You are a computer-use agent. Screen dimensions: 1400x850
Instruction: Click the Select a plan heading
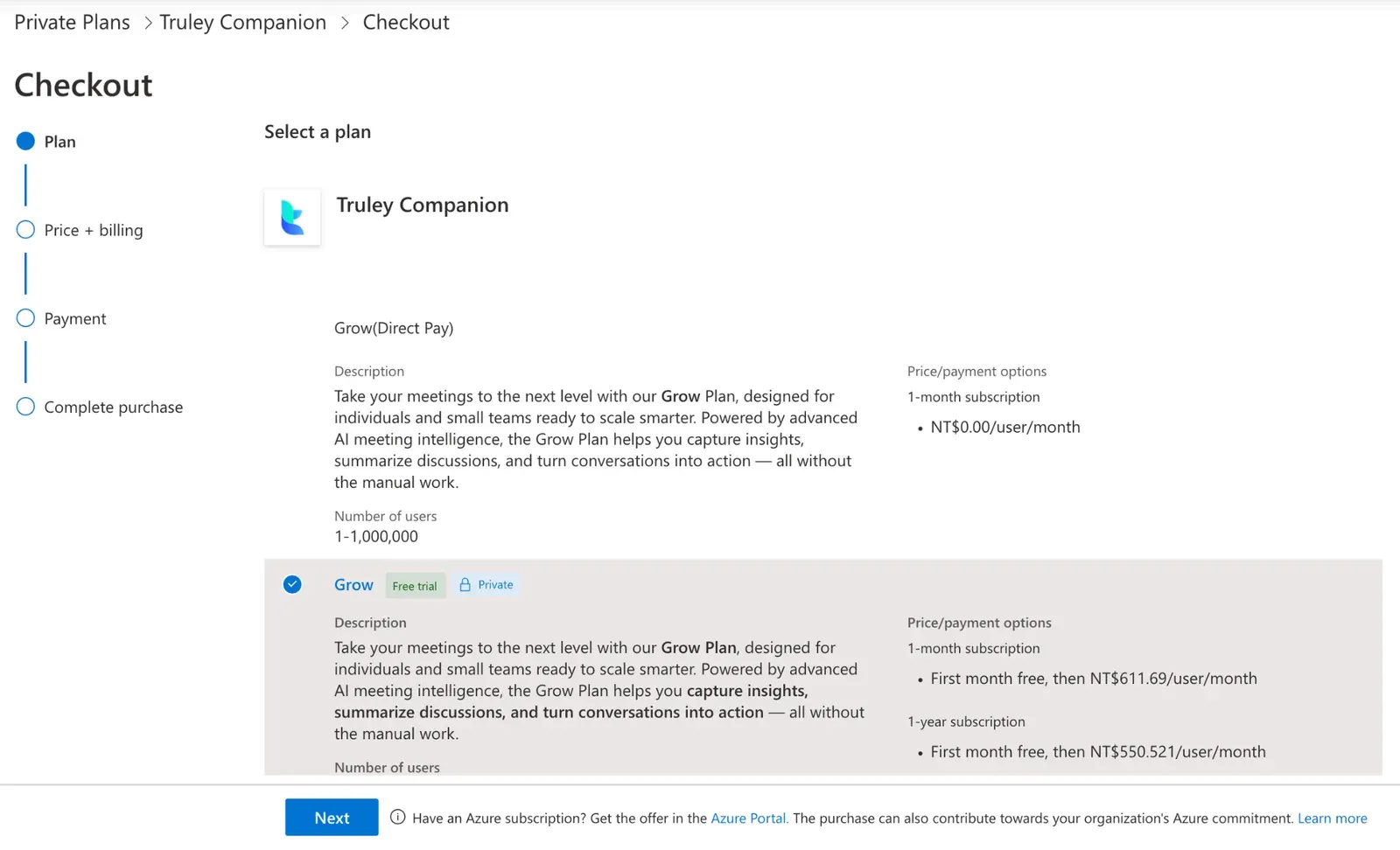pyautogui.click(x=318, y=132)
